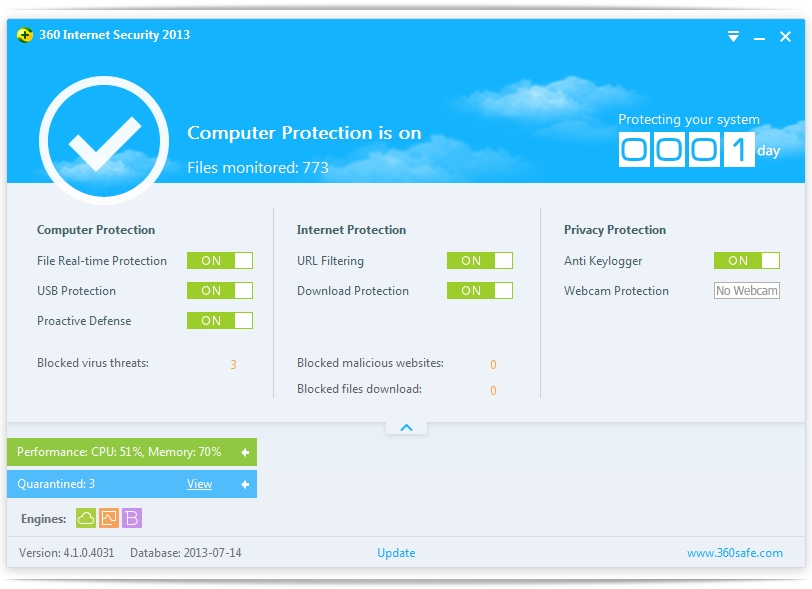Image resolution: width=812 pixels, height=589 pixels.
Task: Click the Internet Protection heading
Action: click(x=351, y=230)
